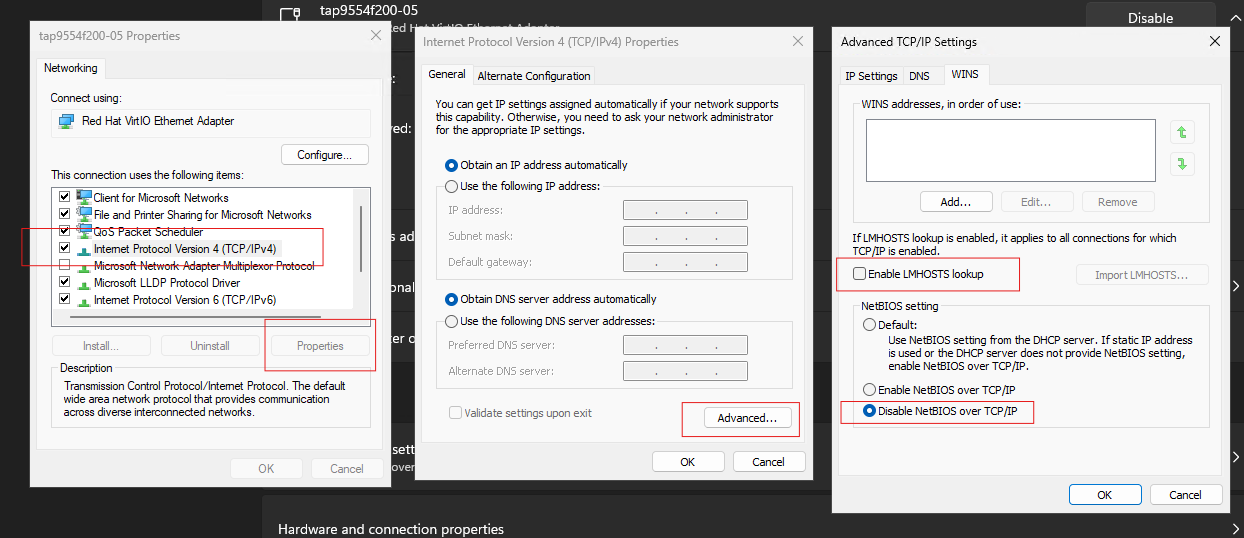
Task: Click the Advanced... button in IPv4 properties
Action: (x=747, y=418)
